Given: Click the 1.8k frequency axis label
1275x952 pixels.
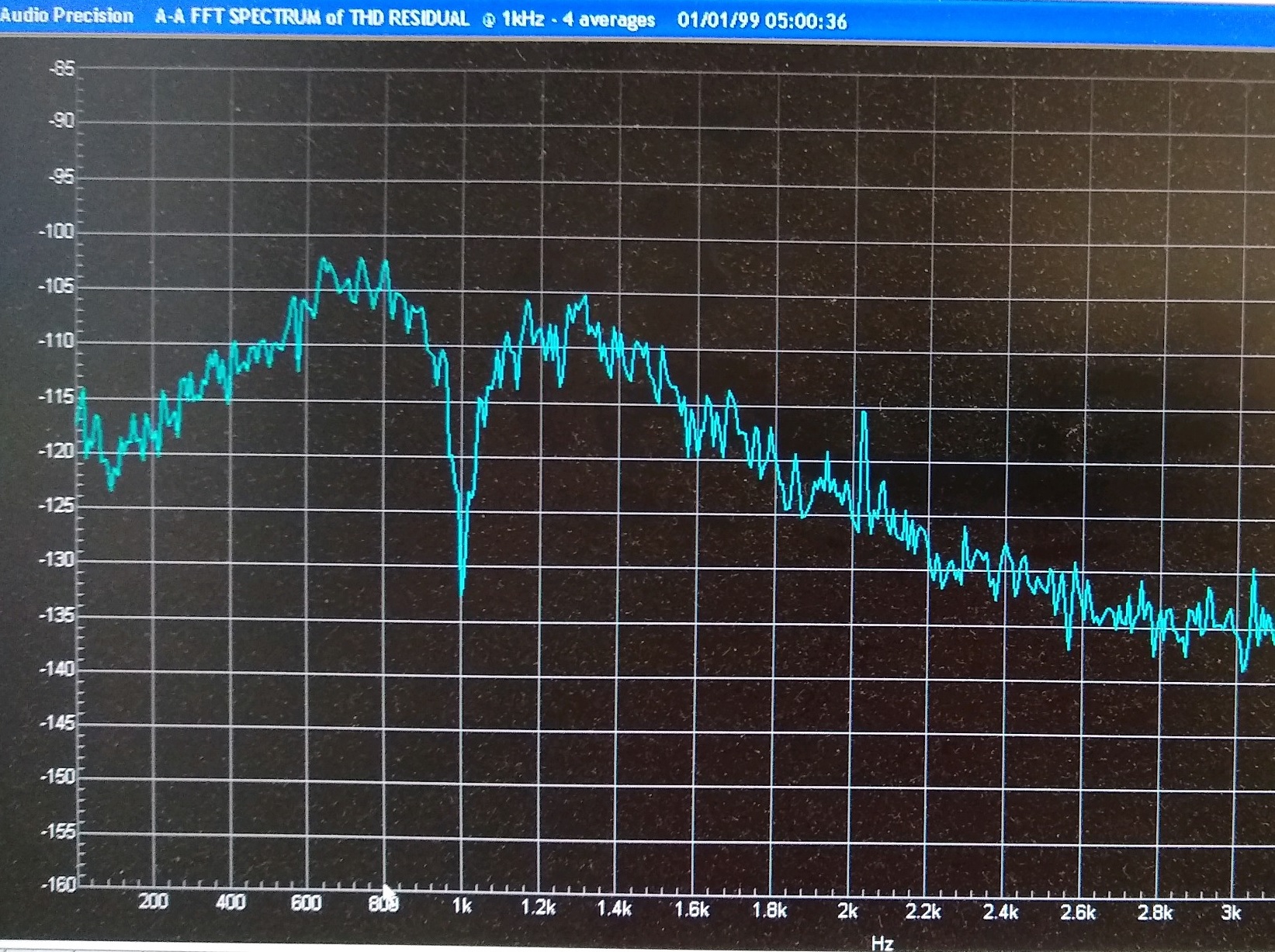Looking at the screenshot, I should (770, 910).
